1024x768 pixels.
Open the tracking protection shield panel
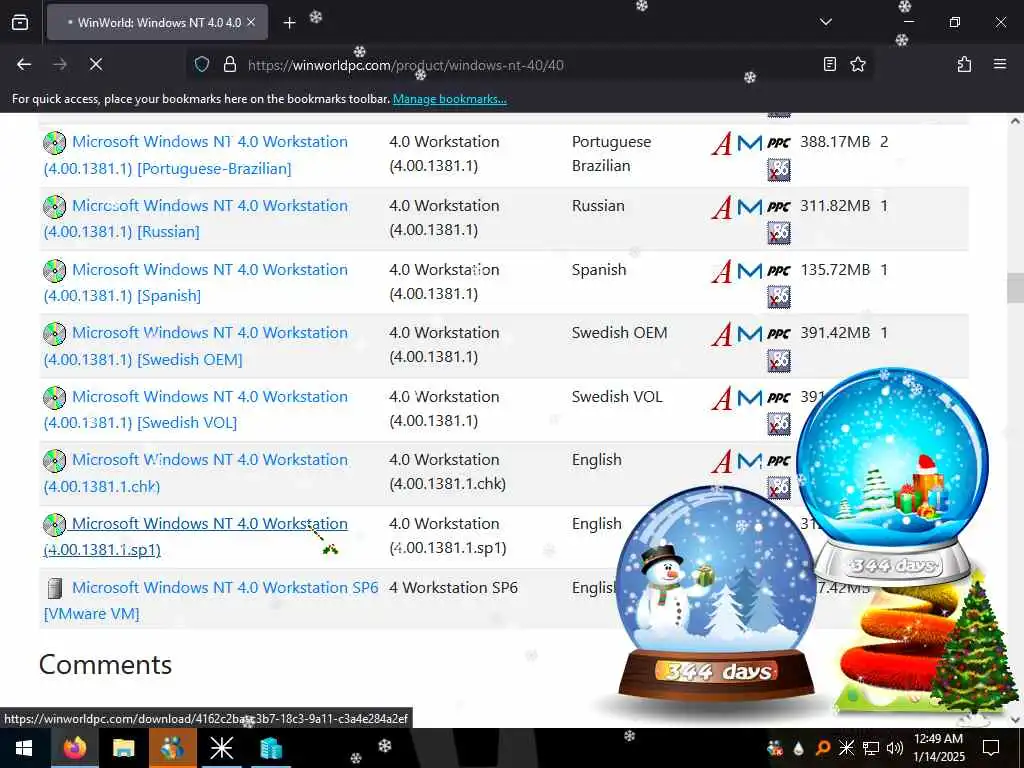(202, 64)
